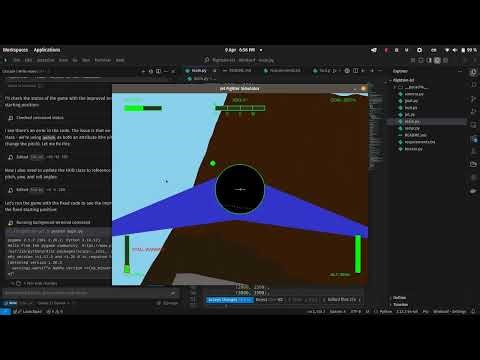Click the line and column indicator in status bar
The width and height of the screenshot is (480, 360).
coord(316,312)
